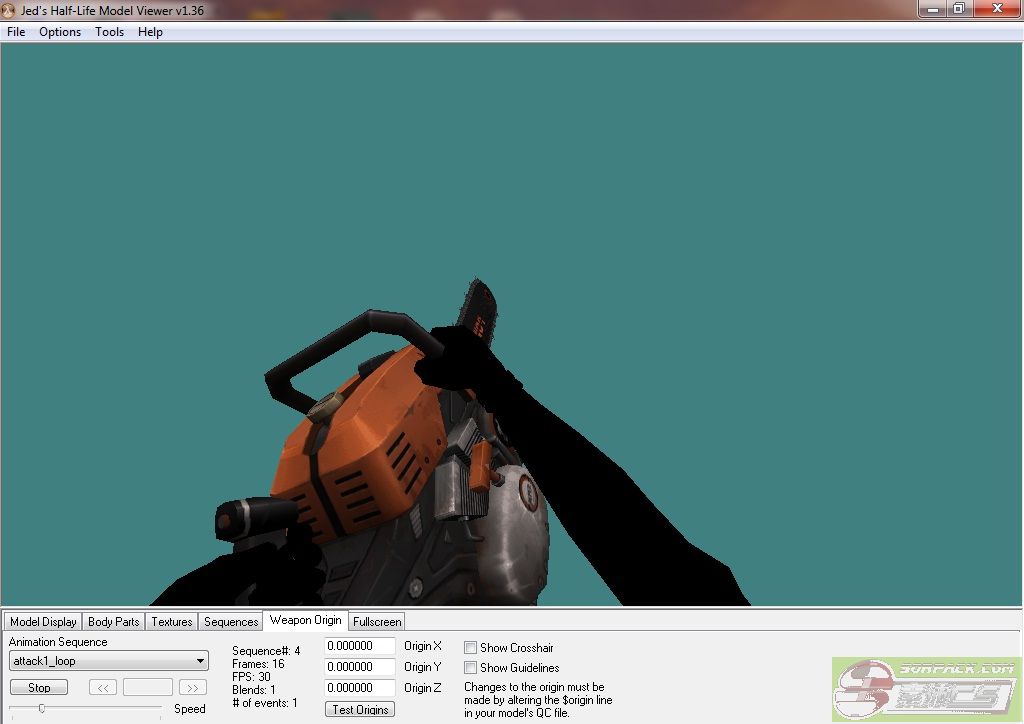This screenshot has width=1024, height=724.
Task: Close the Model Viewer window
Action: click(x=997, y=8)
